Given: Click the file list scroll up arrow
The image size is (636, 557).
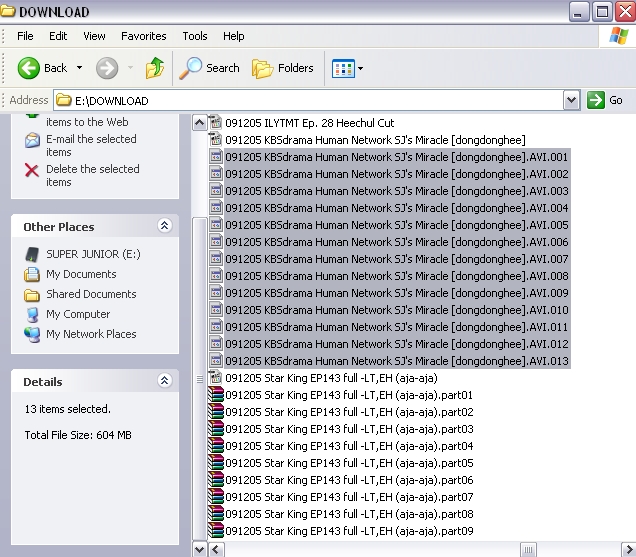Looking at the screenshot, I should pos(199,123).
